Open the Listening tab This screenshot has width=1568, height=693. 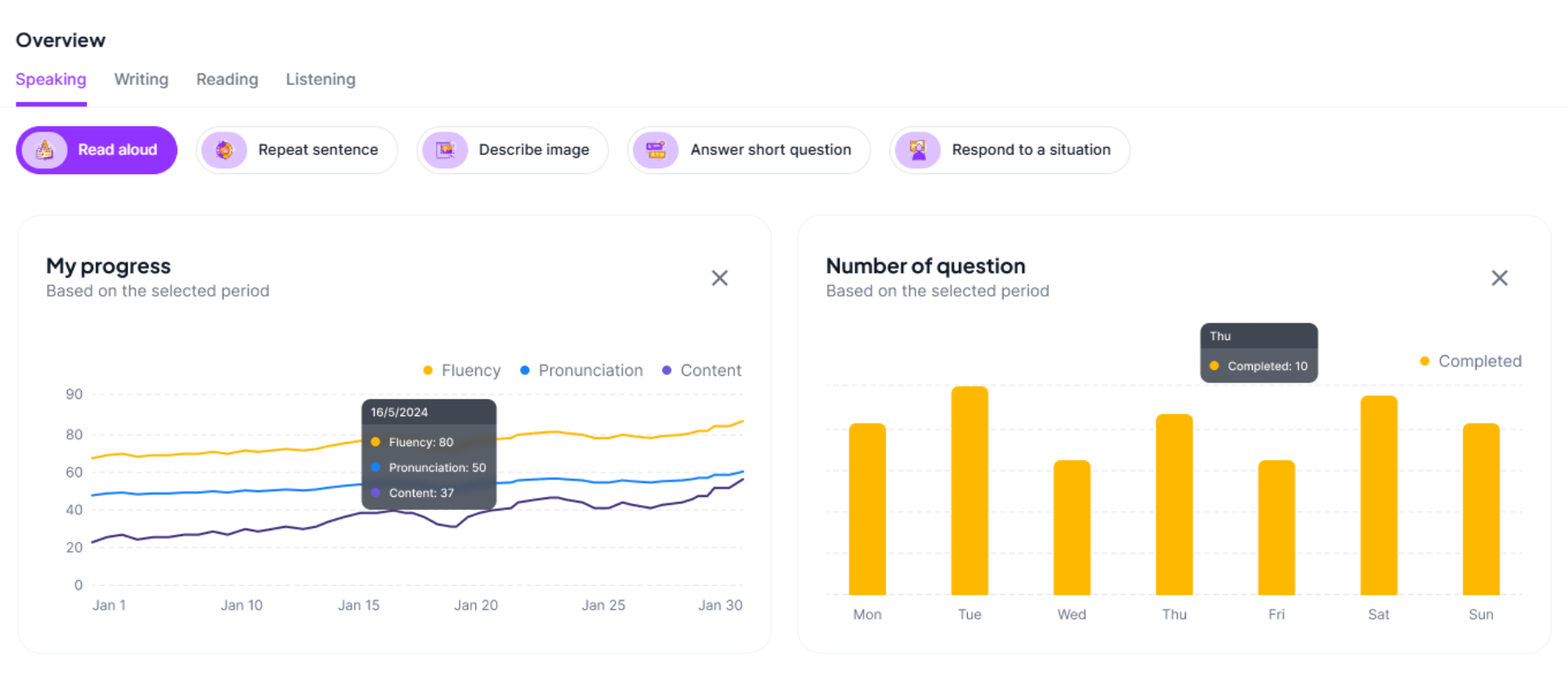pos(320,80)
